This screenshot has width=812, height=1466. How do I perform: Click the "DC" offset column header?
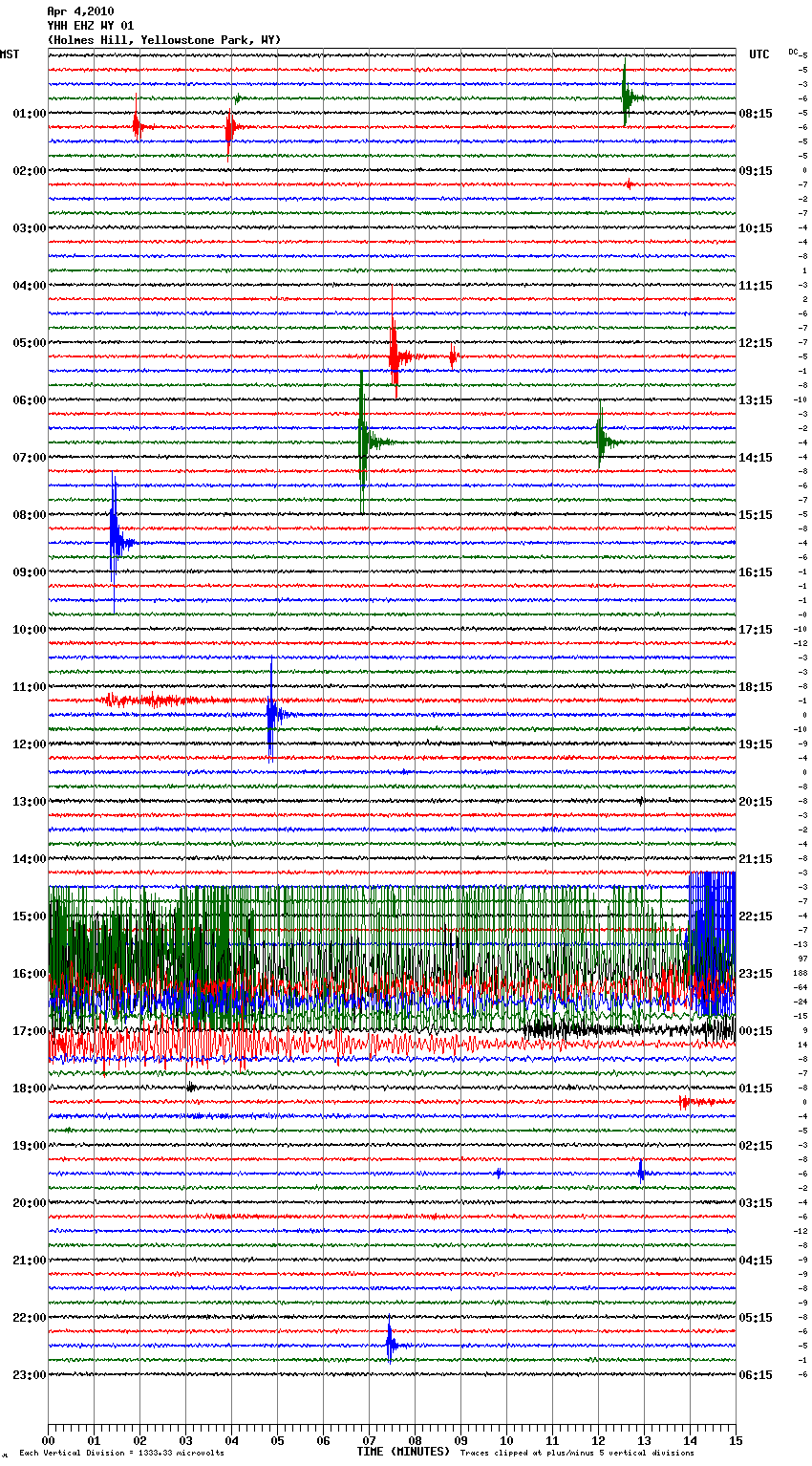(793, 52)
